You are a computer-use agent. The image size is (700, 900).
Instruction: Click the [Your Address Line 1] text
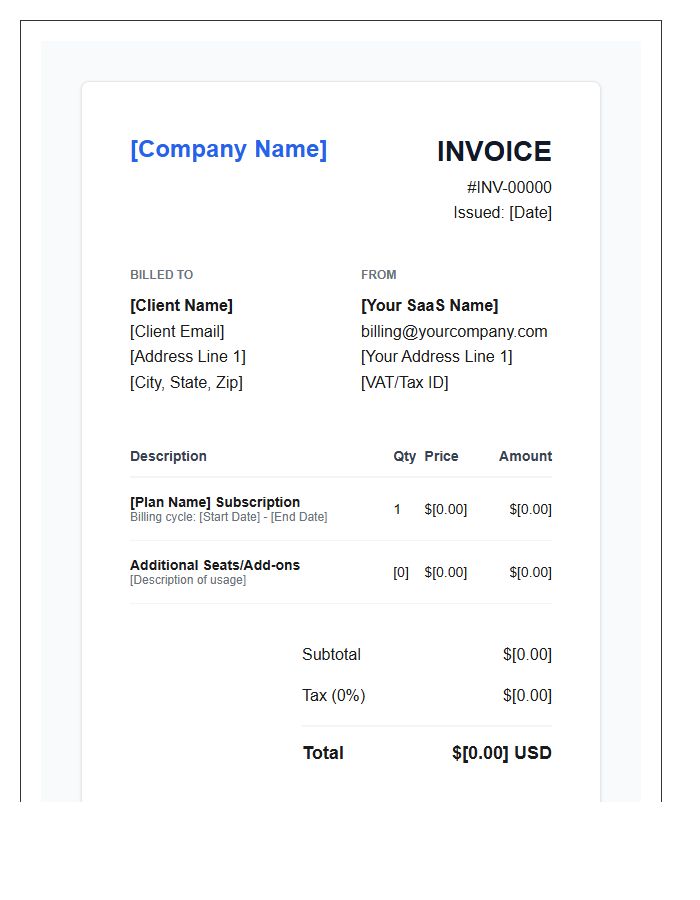click(437, 356)
